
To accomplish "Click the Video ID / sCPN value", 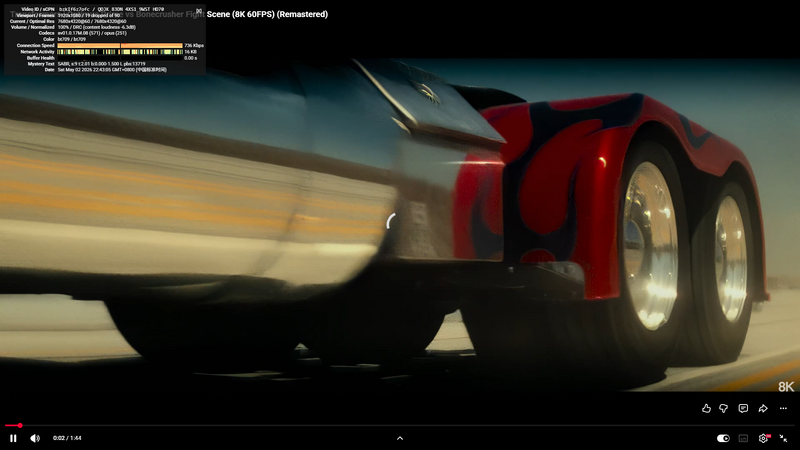I will click(111, 9).
